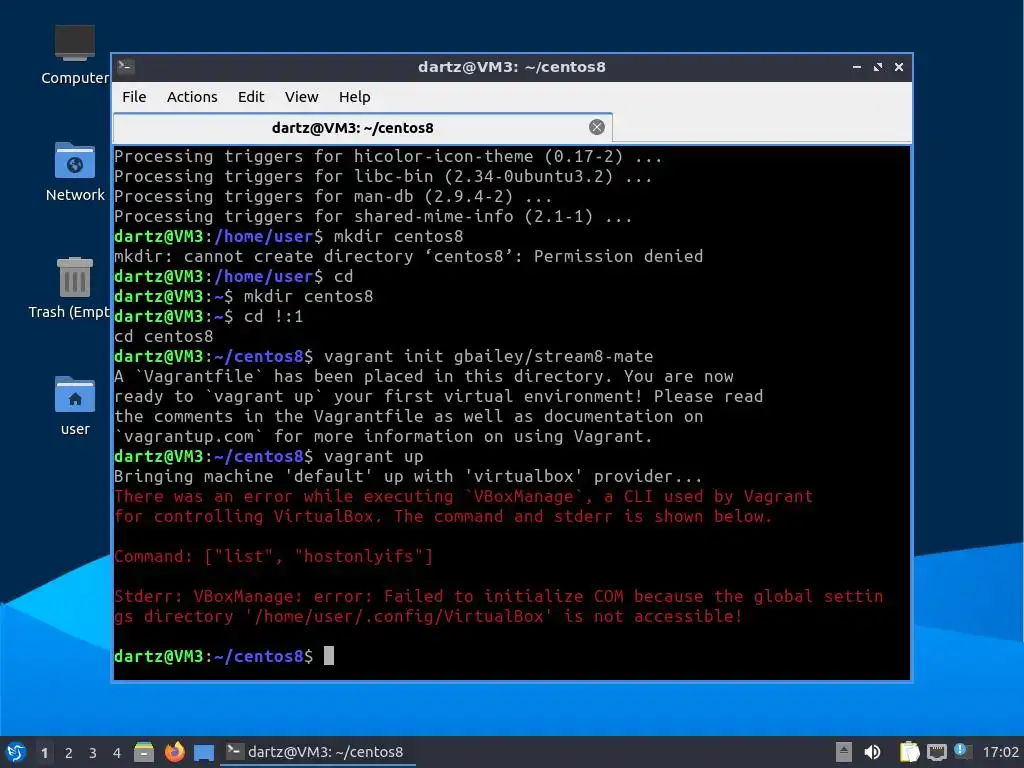Image resolution: width=1024 pixels, height=768 pixels.
Task: Open the Edit menu
Action: (x=251, y=97)
